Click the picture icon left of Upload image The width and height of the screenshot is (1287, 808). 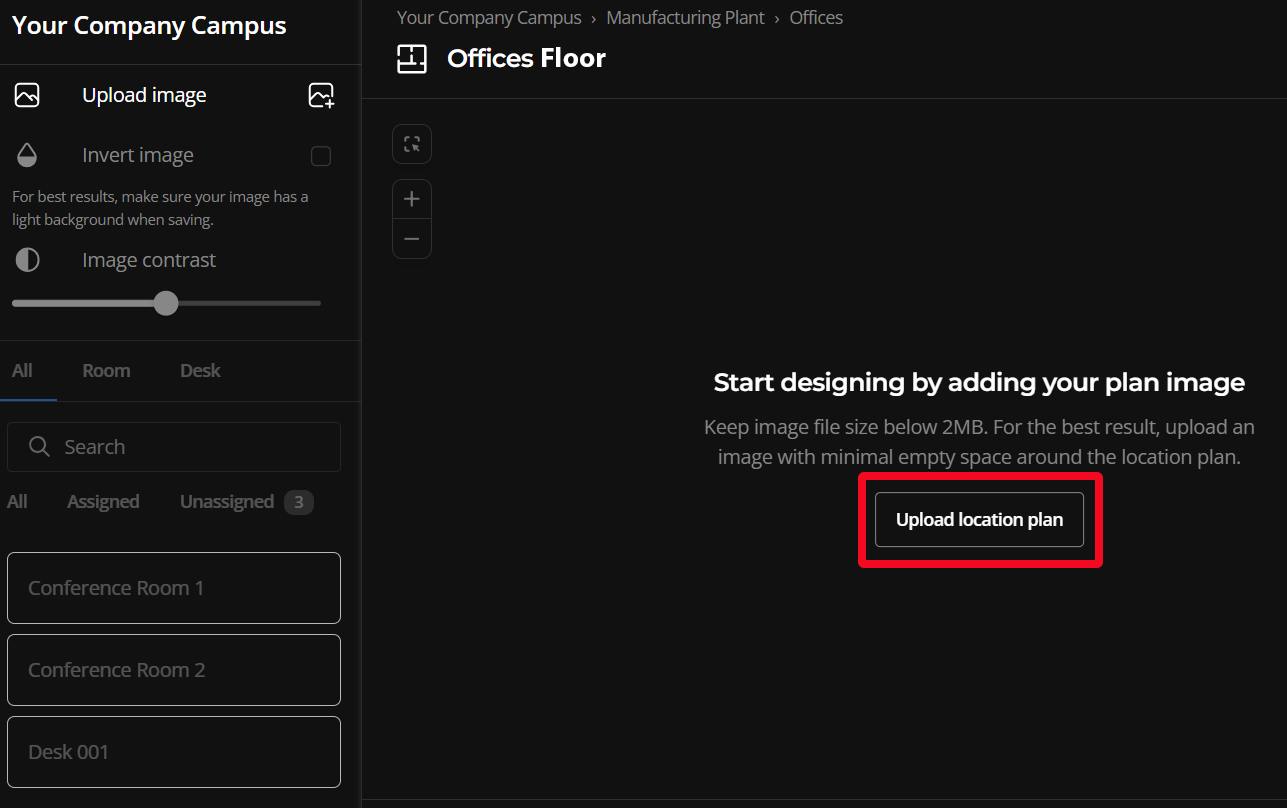click(x=27, y=95)
